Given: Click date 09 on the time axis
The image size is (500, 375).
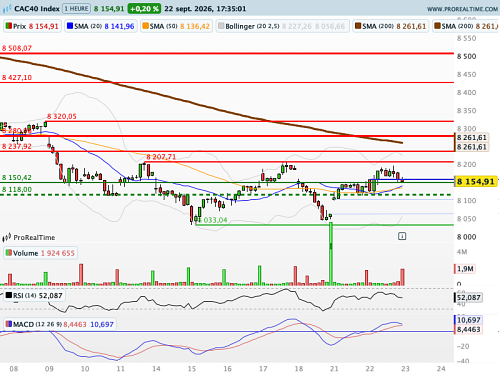Looking at the screenshot, I should (49, 369).
